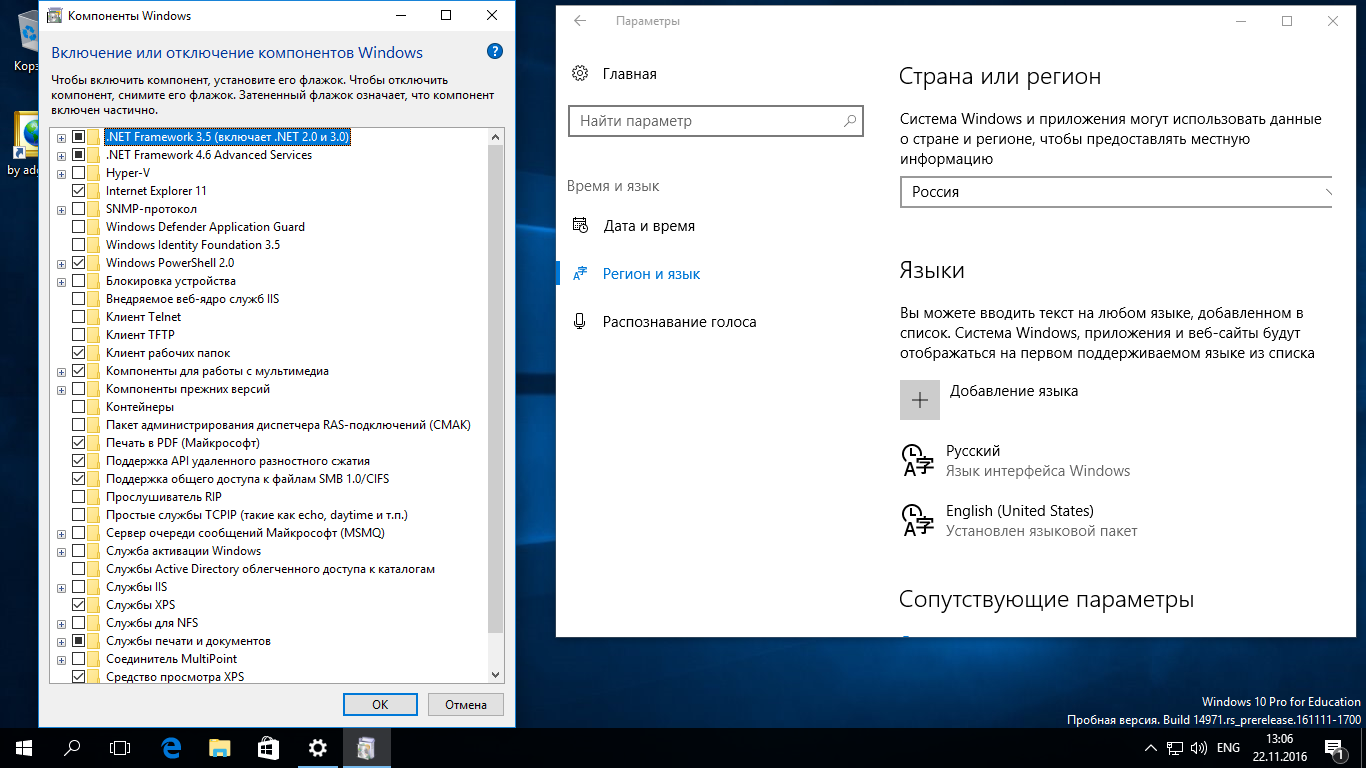Enable Контейнеры checkbox
The width and height of the screenshot is (1366, 768).
tap(79, 407)
